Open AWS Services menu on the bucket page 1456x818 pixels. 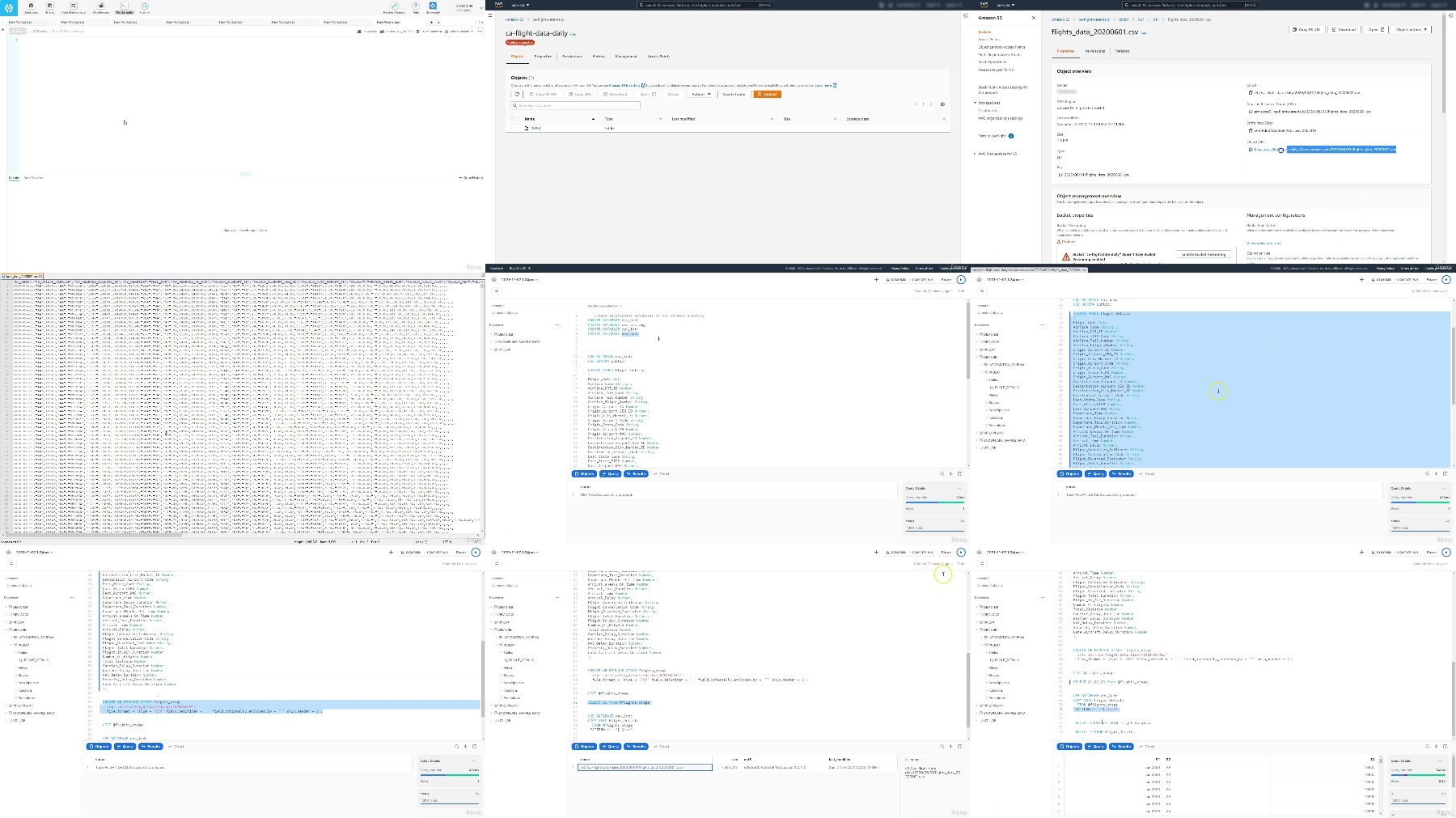[520, 5]
